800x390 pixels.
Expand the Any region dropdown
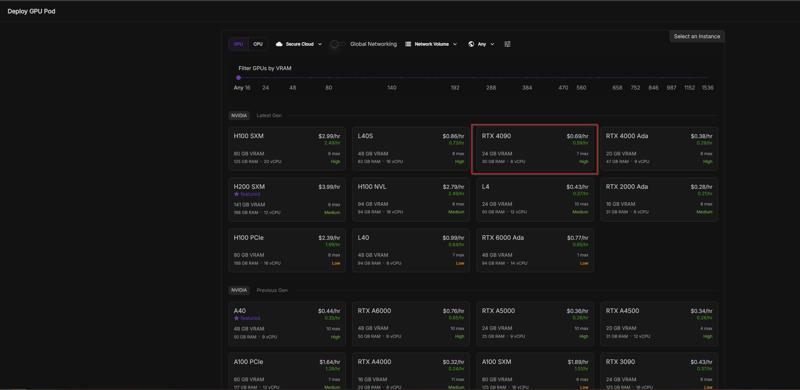(x=482, y=44)
